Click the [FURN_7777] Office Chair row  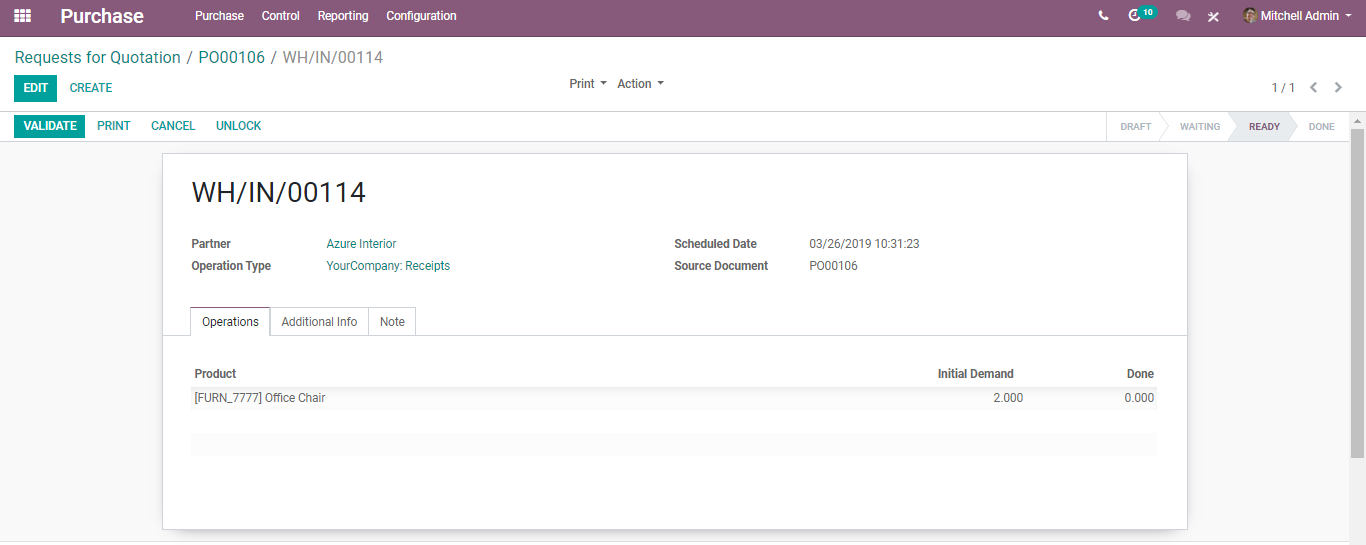pos(674,398)
